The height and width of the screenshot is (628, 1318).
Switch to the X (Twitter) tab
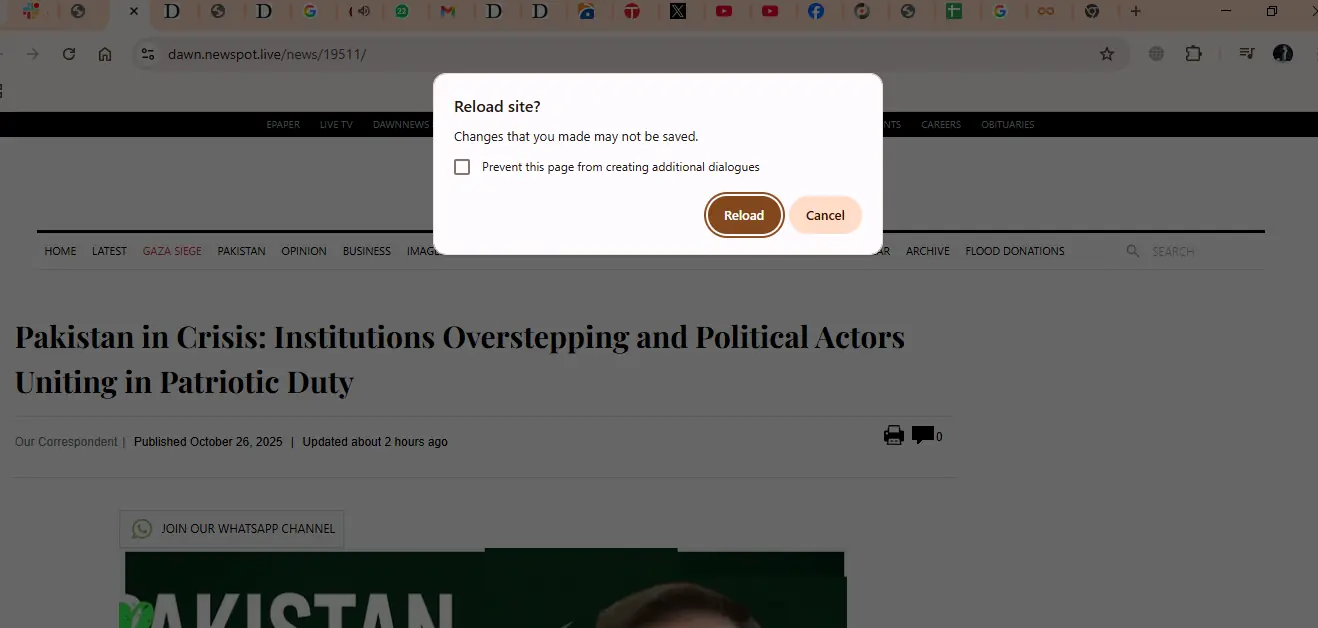tap(678, 12)
